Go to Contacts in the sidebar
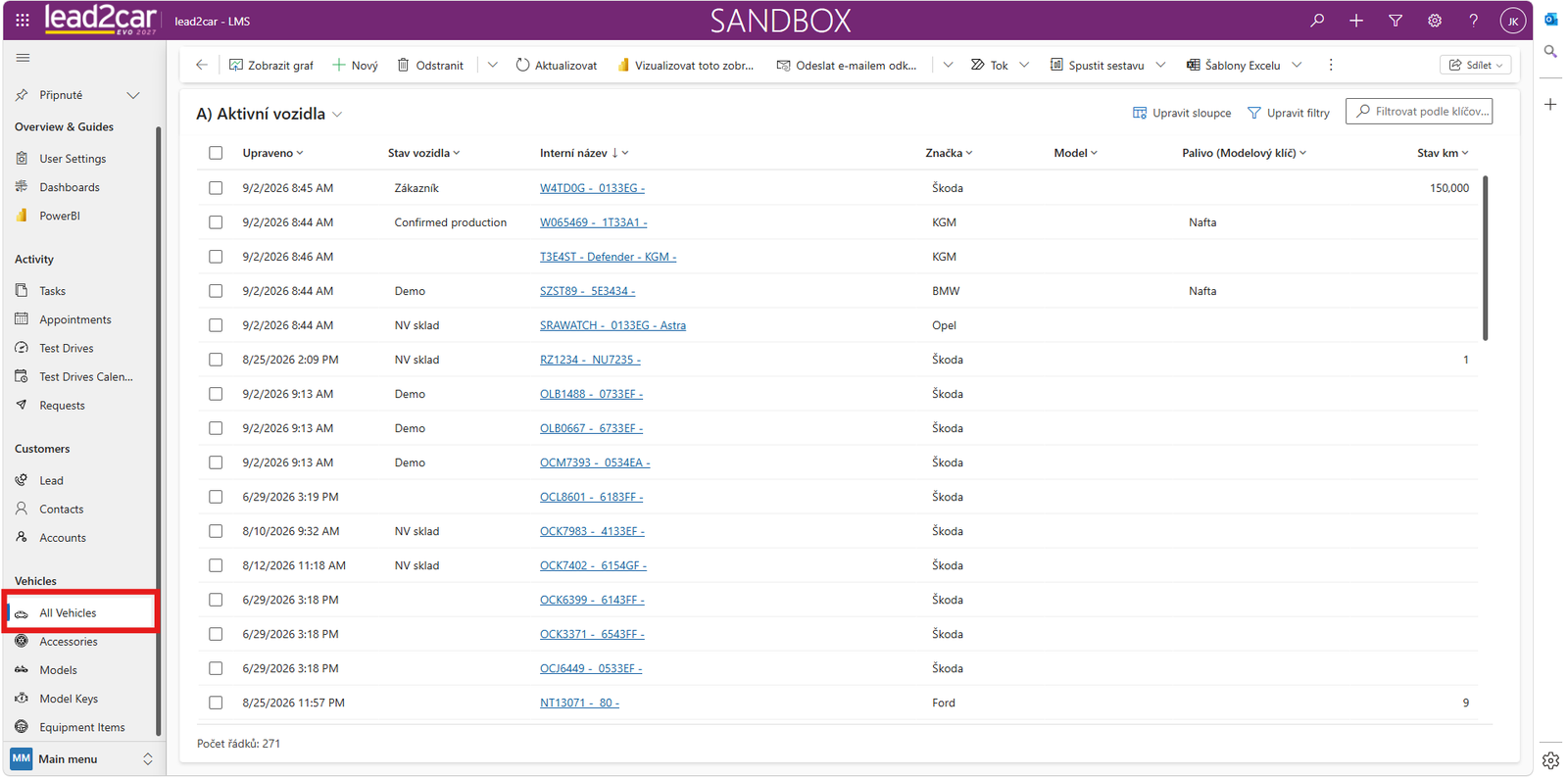Viewport: 1568px width, 777px height. [62, 510]
